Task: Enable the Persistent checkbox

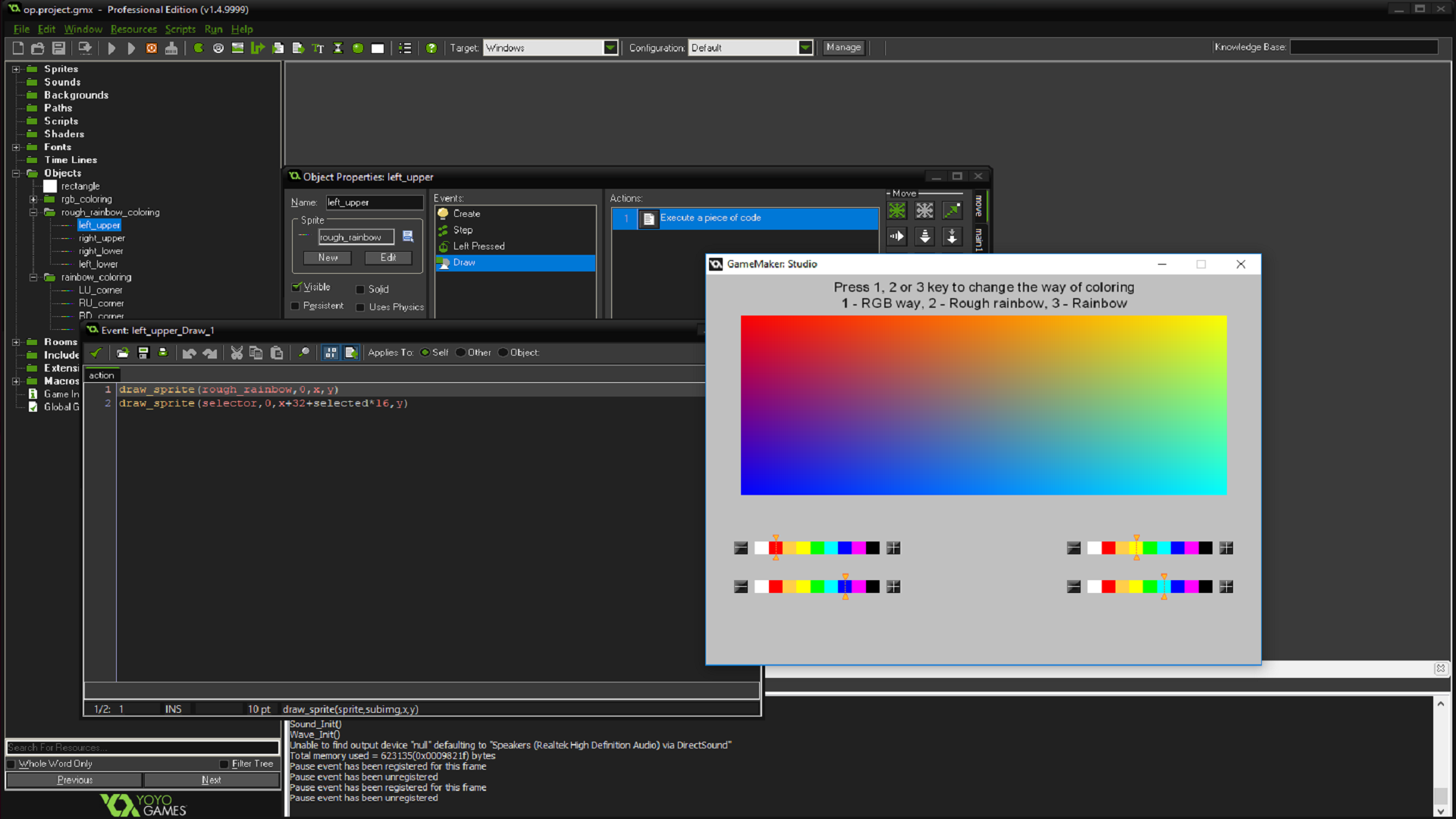Action: click(295, 306)
